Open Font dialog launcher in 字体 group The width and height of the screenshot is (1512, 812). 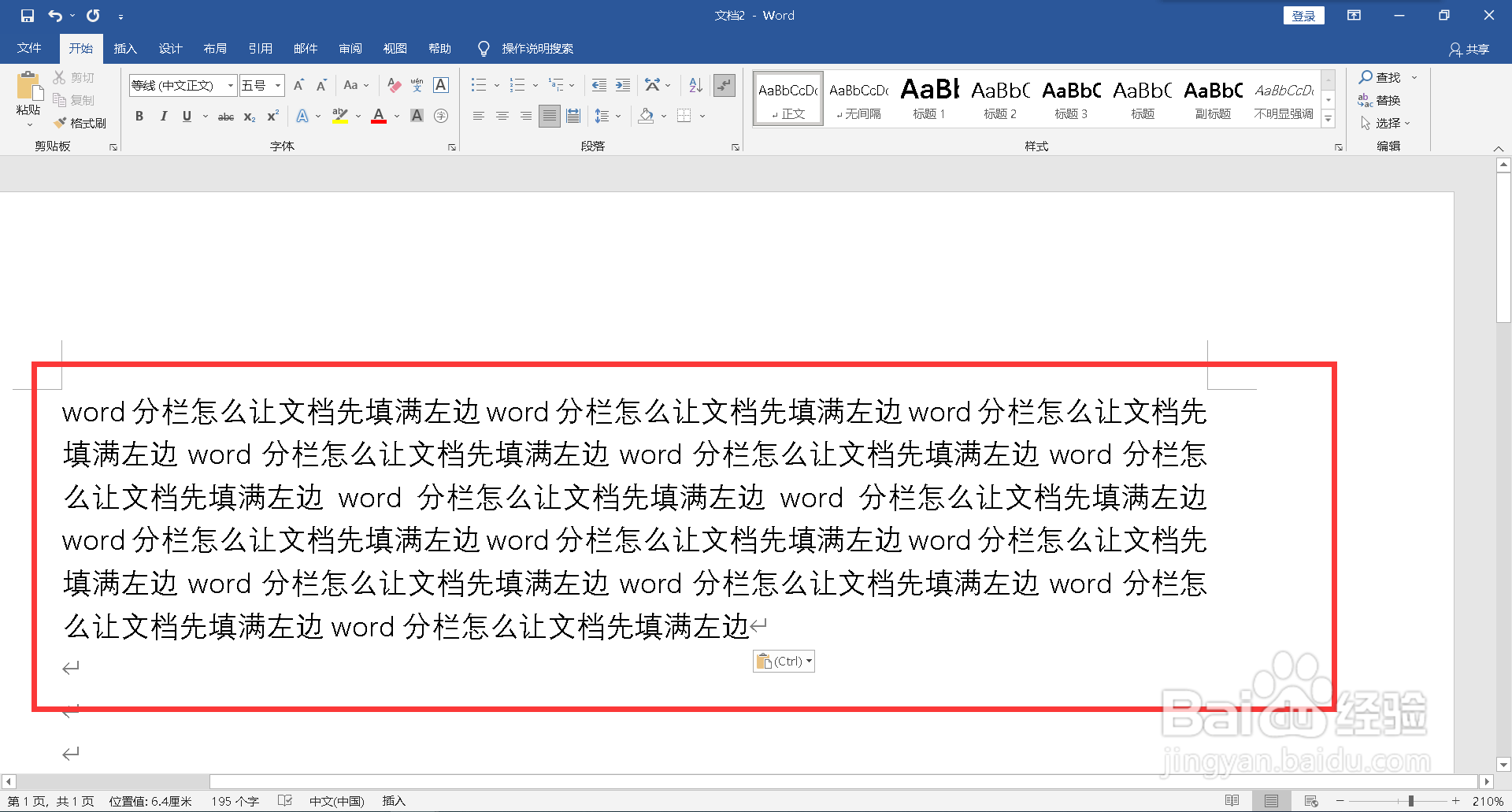(x=452, y=147)
